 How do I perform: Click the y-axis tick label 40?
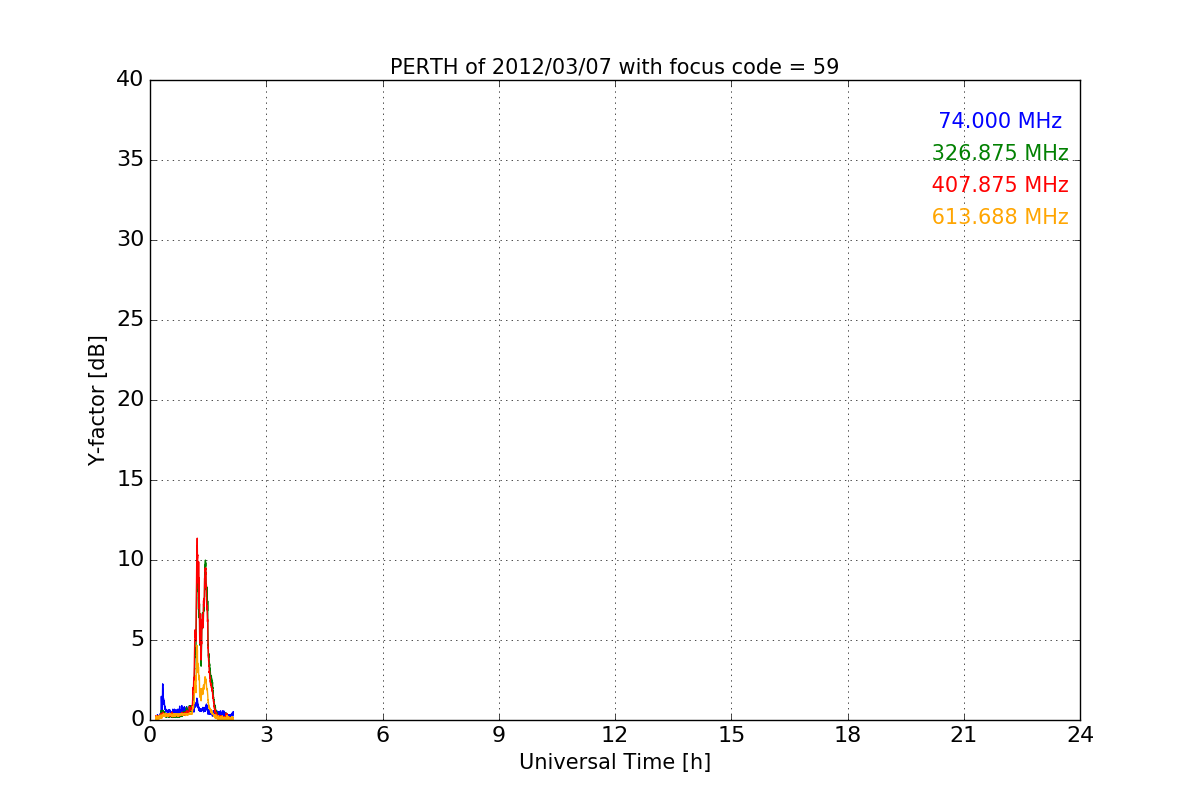130,80
